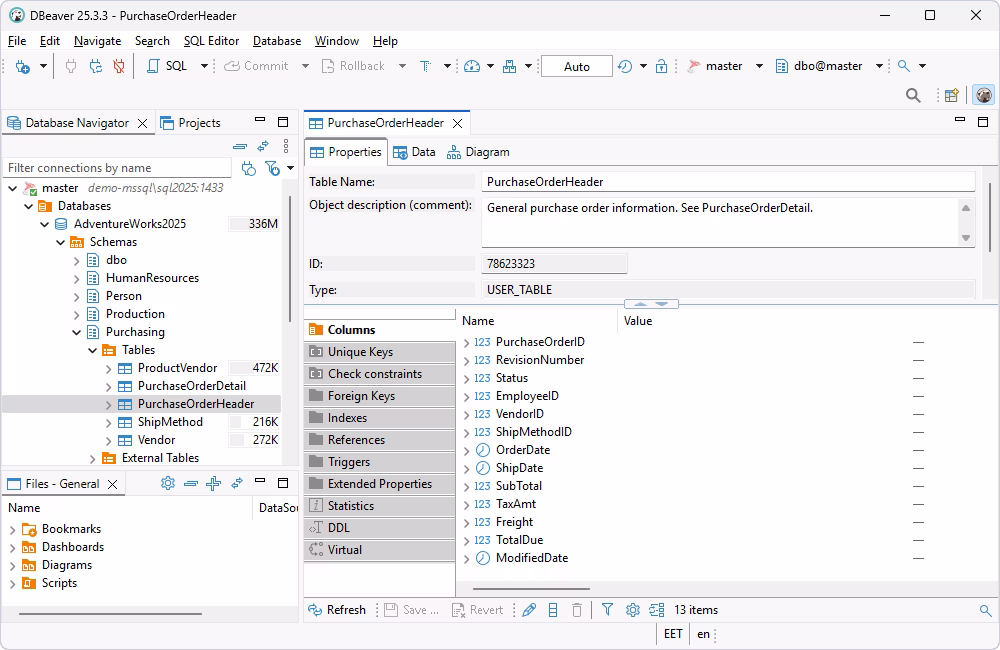The width and height of the screenshot is (1000, 650).
Task: Switch to the Projects tab
Action: point(191,123)
